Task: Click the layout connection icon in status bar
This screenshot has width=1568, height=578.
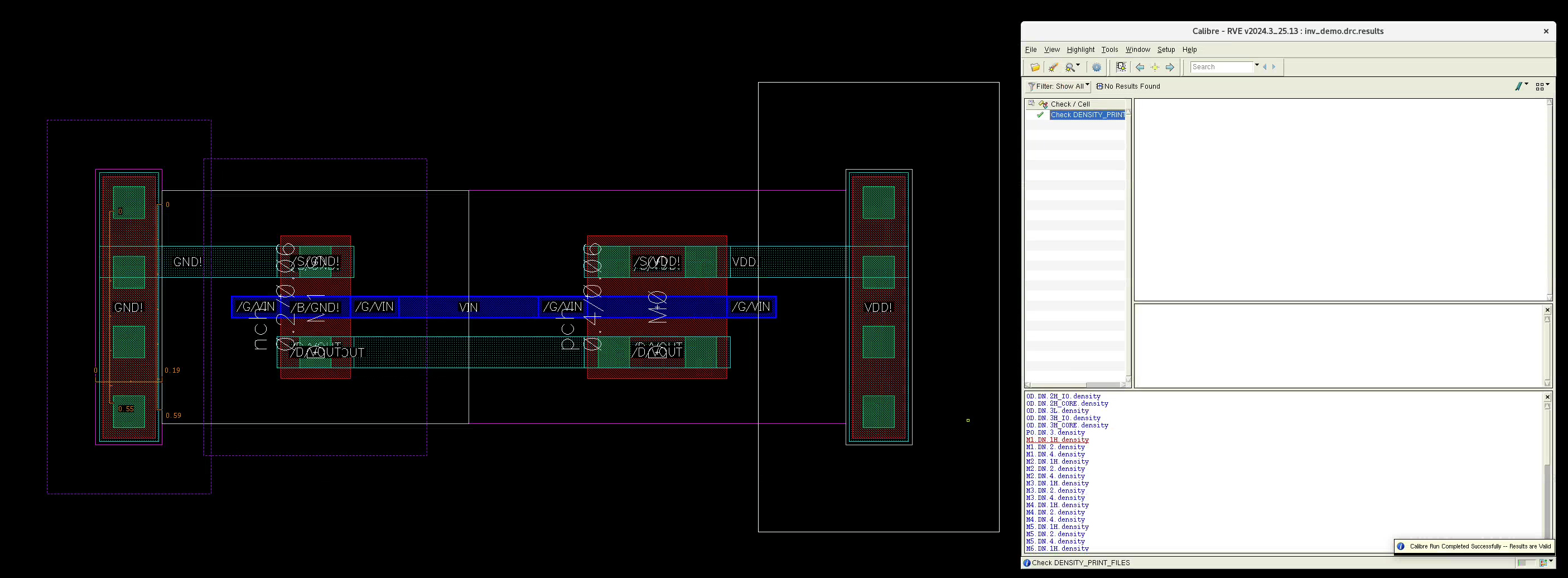Action: click(x=1543, y=563)
